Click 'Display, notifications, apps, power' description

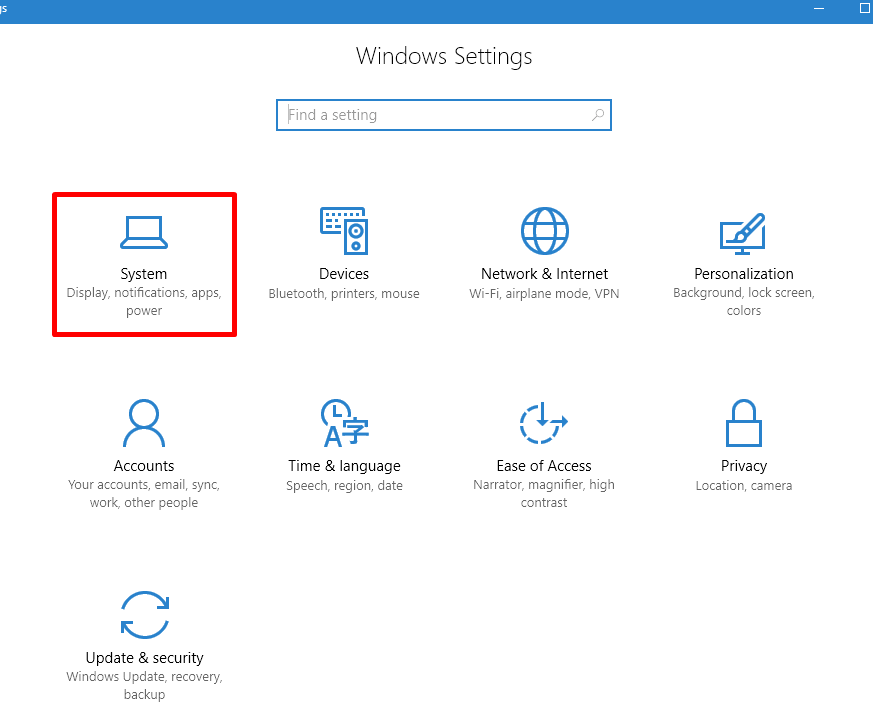click(x=144, y=301)
